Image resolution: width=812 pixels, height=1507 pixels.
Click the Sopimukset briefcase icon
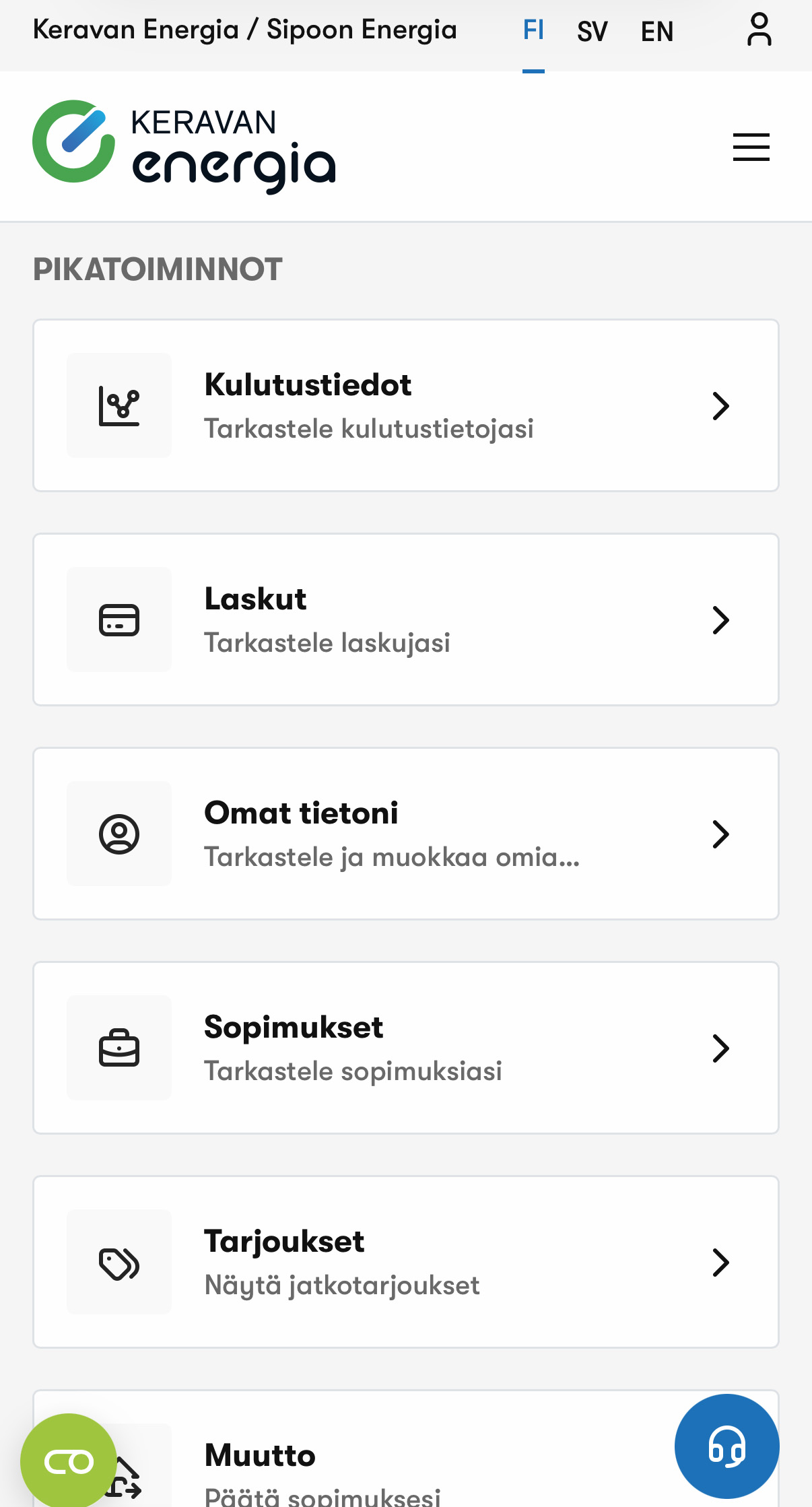(x=119, y=1048)
